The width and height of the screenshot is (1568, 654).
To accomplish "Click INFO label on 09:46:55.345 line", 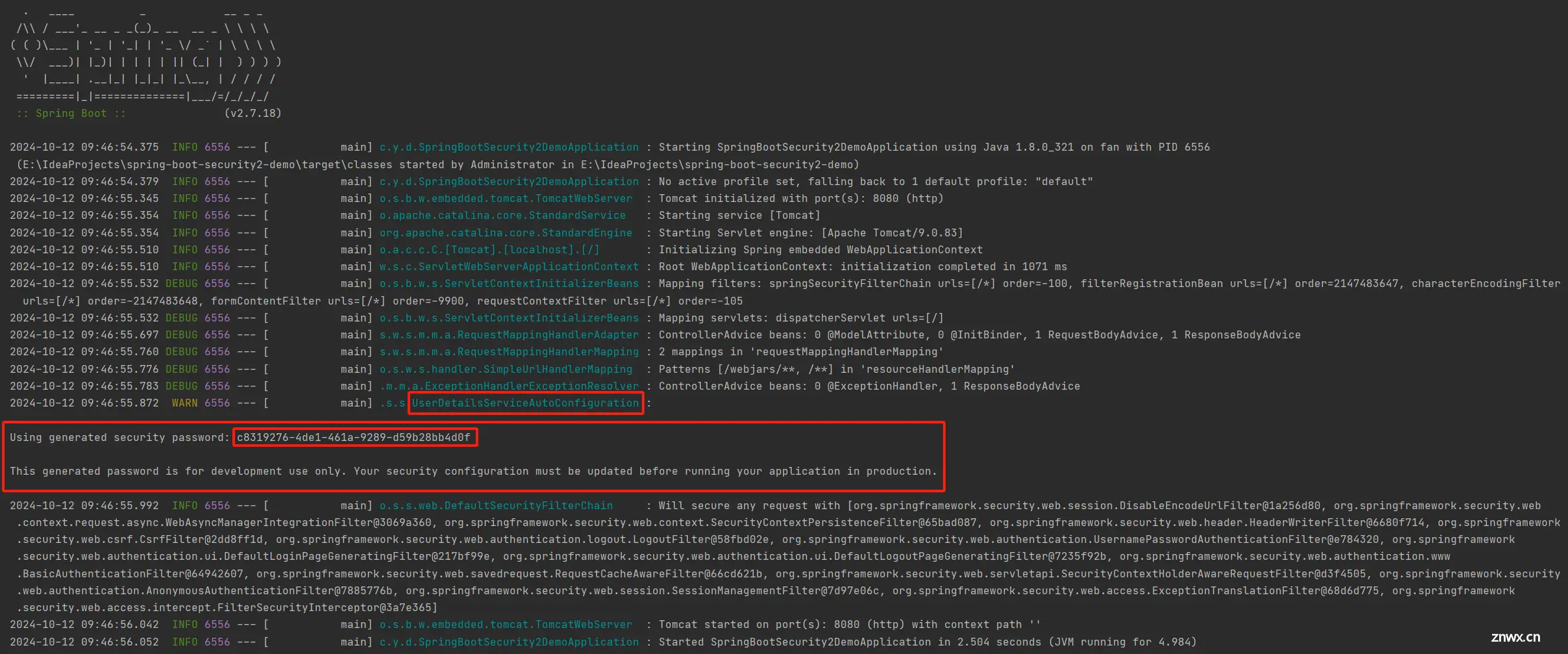I will (184, 199).
